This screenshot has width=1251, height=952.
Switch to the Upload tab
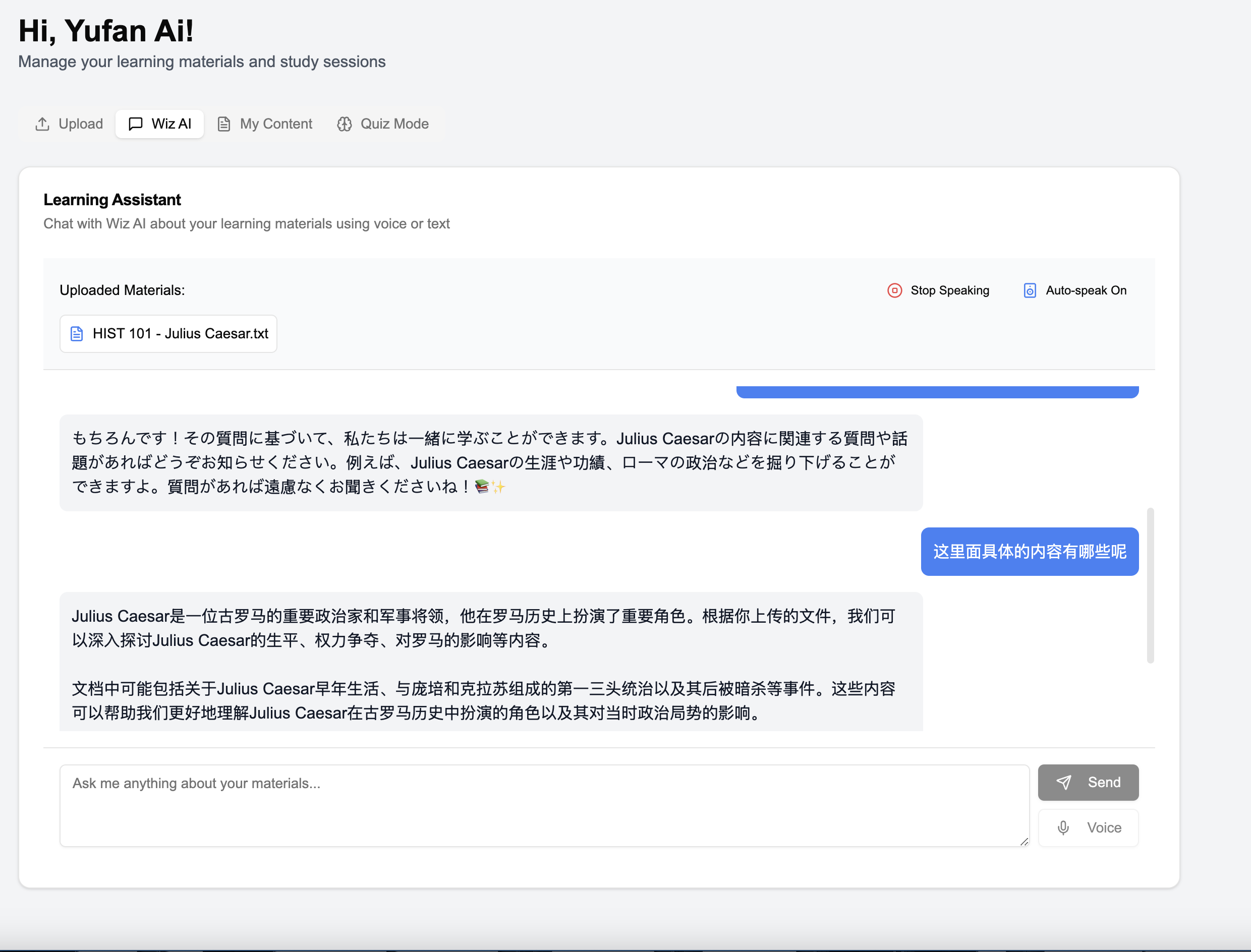coord(80,124)
